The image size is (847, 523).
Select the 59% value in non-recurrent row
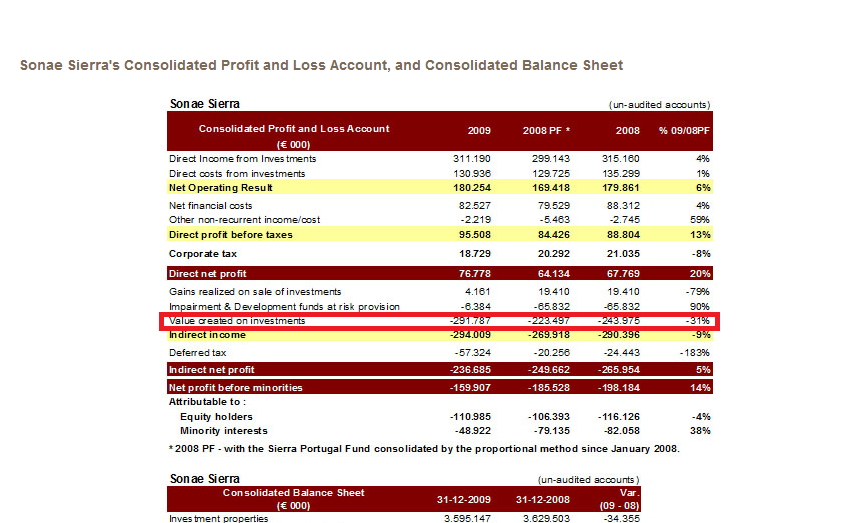point(700,220)
